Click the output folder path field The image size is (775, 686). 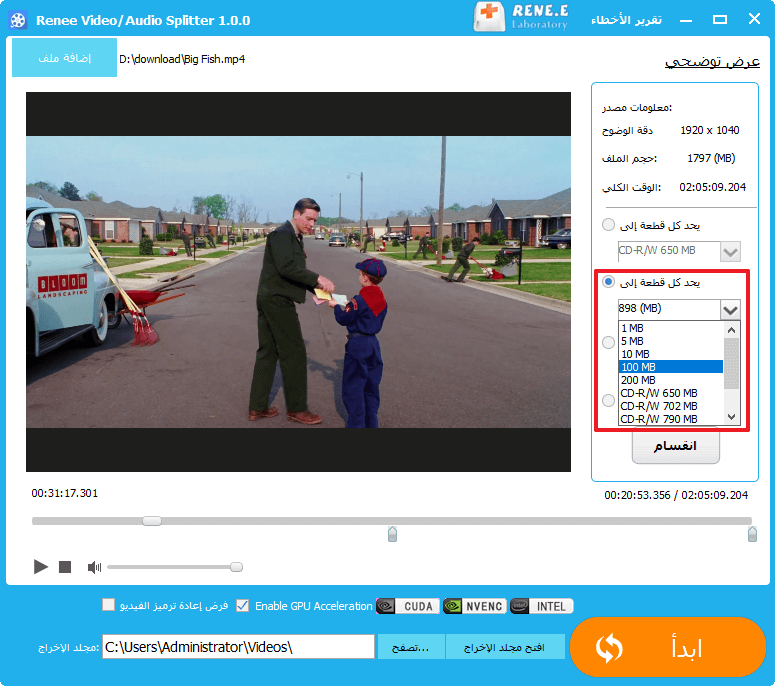click(x=238, y=646)
